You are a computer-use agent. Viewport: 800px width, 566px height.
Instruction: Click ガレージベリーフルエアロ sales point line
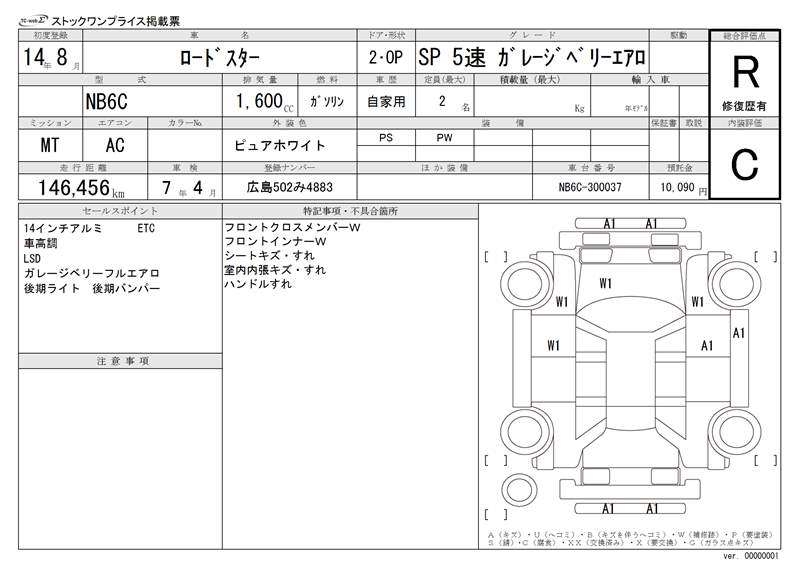coord(92,273)
